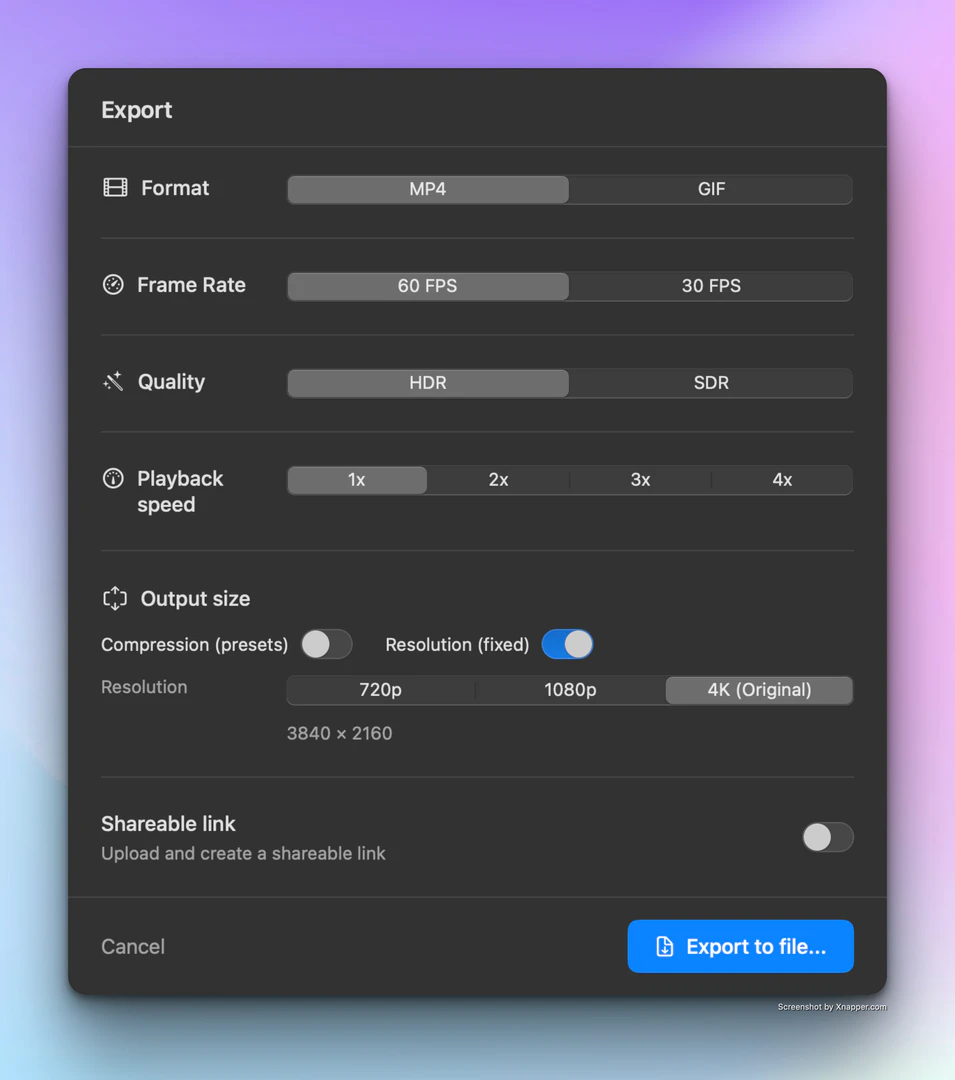Screen dimensions: 955x1080
Task: Click the document icon on Export to file button
Action: coord(664,946)
